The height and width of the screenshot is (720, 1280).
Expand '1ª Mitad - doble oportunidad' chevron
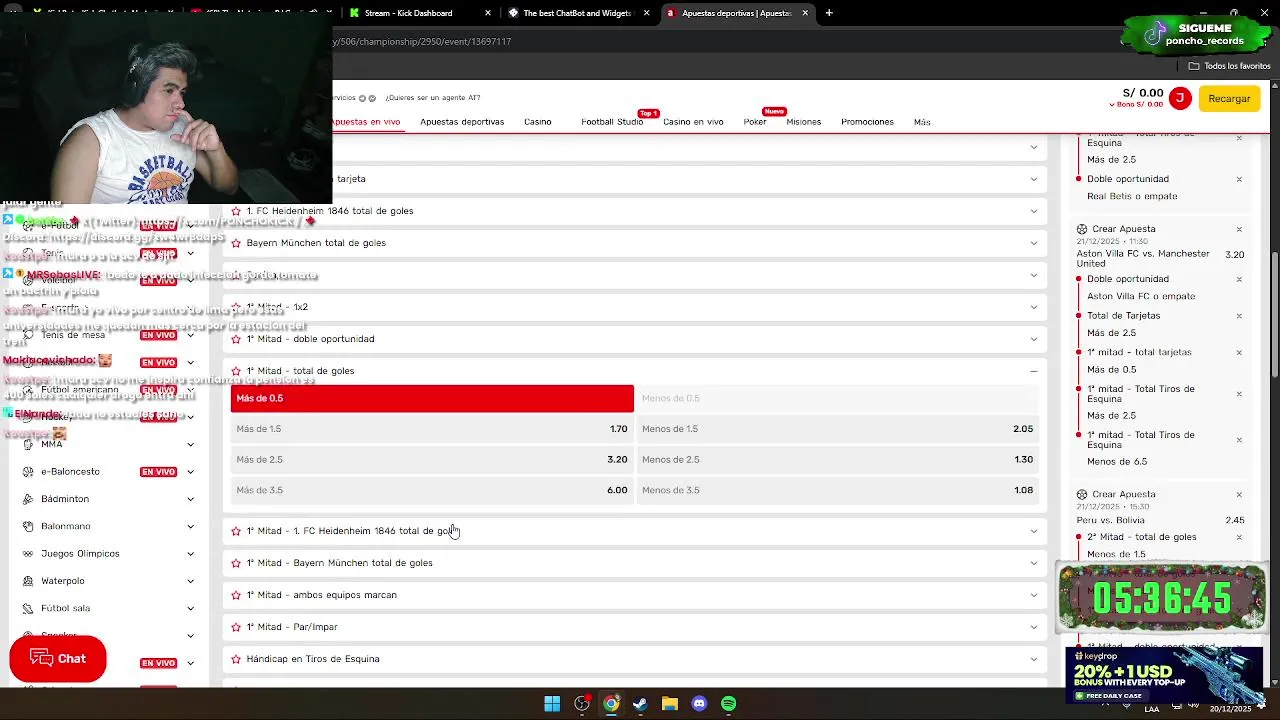(x=1034, y=339)
